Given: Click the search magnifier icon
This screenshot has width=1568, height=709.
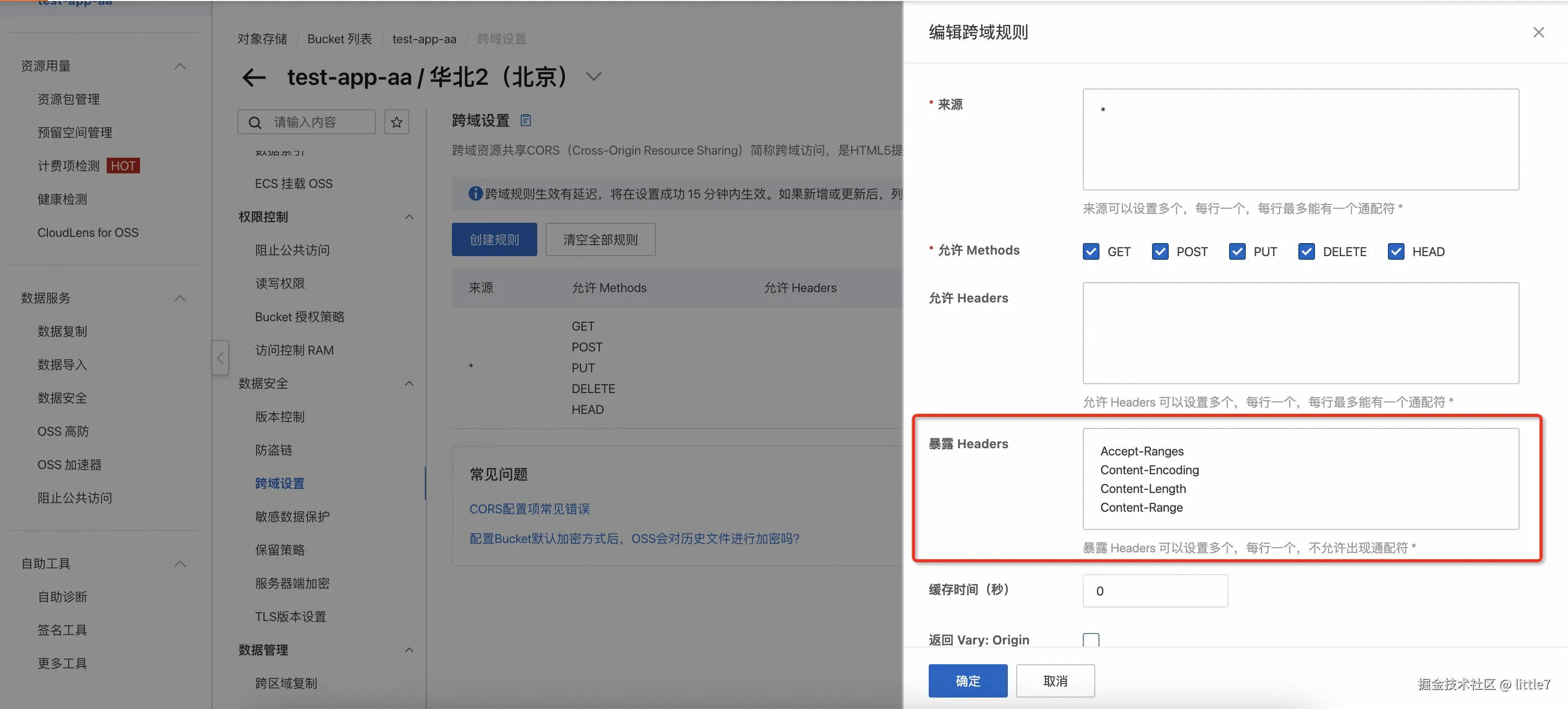Looking at the screenshot, I should click(x=255, y=122).
